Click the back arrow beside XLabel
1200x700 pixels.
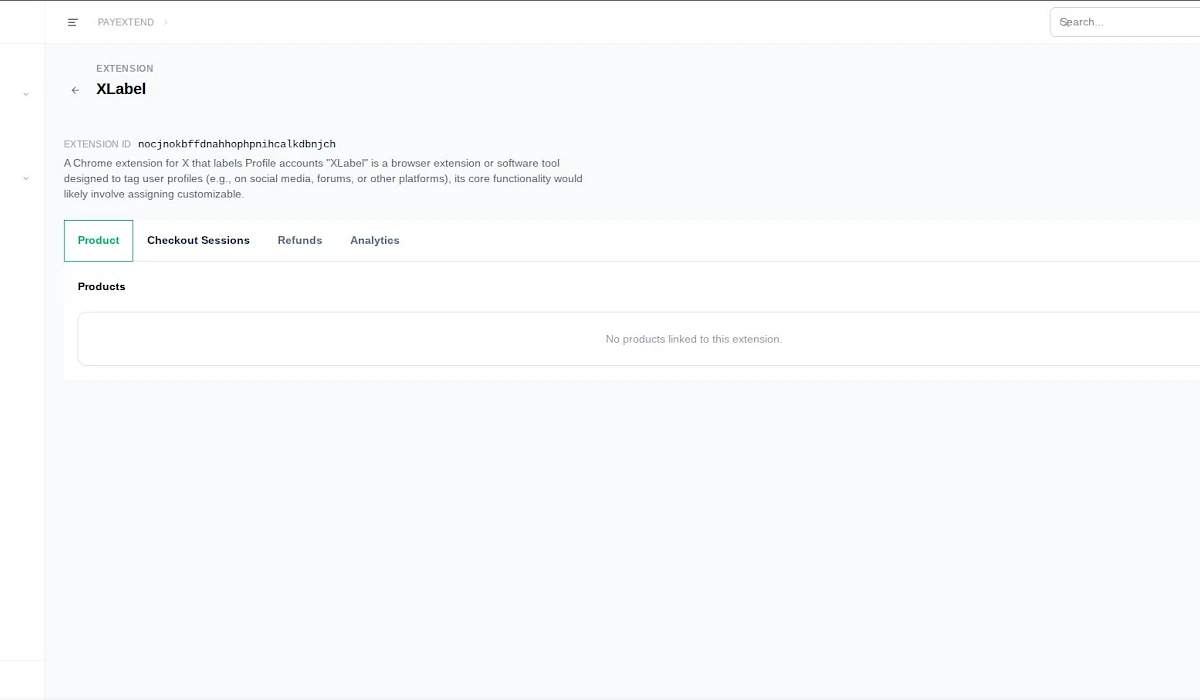pos(75,90)
